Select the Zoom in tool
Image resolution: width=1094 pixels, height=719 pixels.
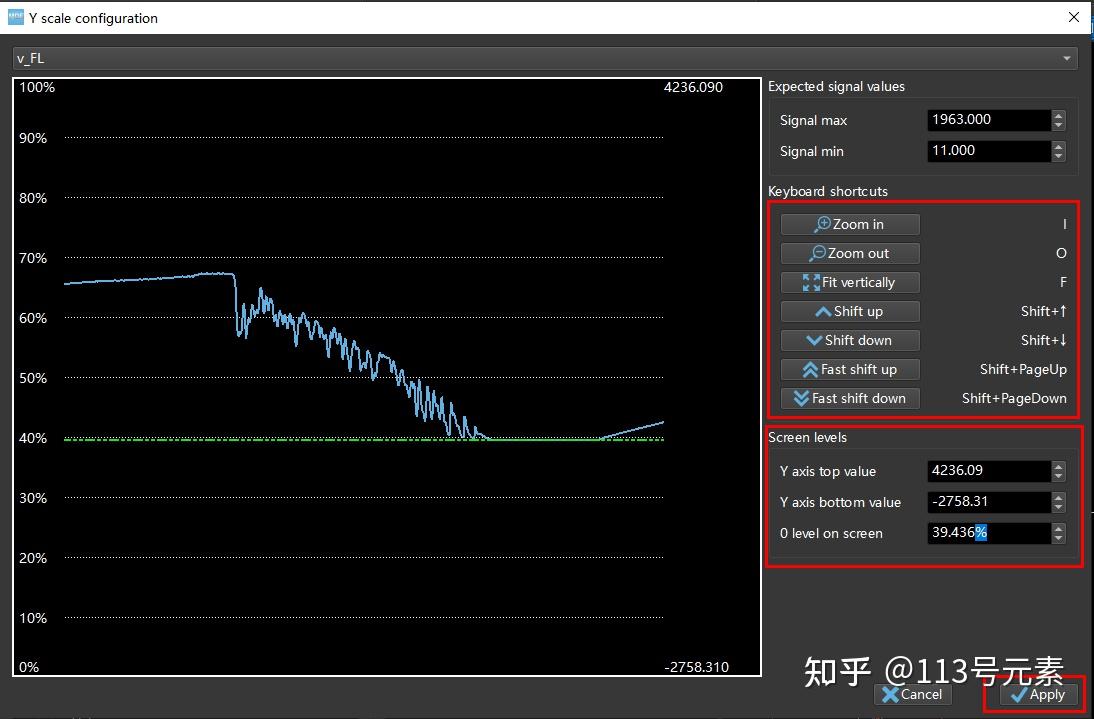pyautogui.click(x=849, y=224)
